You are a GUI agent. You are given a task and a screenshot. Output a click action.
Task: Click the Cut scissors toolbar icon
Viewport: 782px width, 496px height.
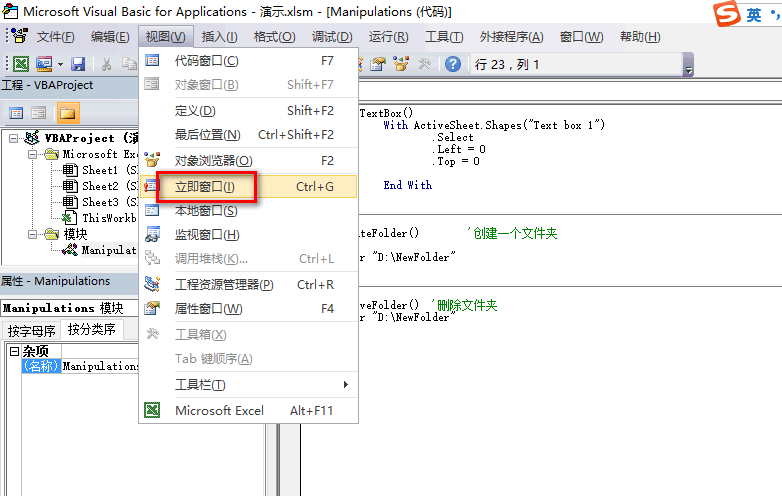tap(106, 64)
